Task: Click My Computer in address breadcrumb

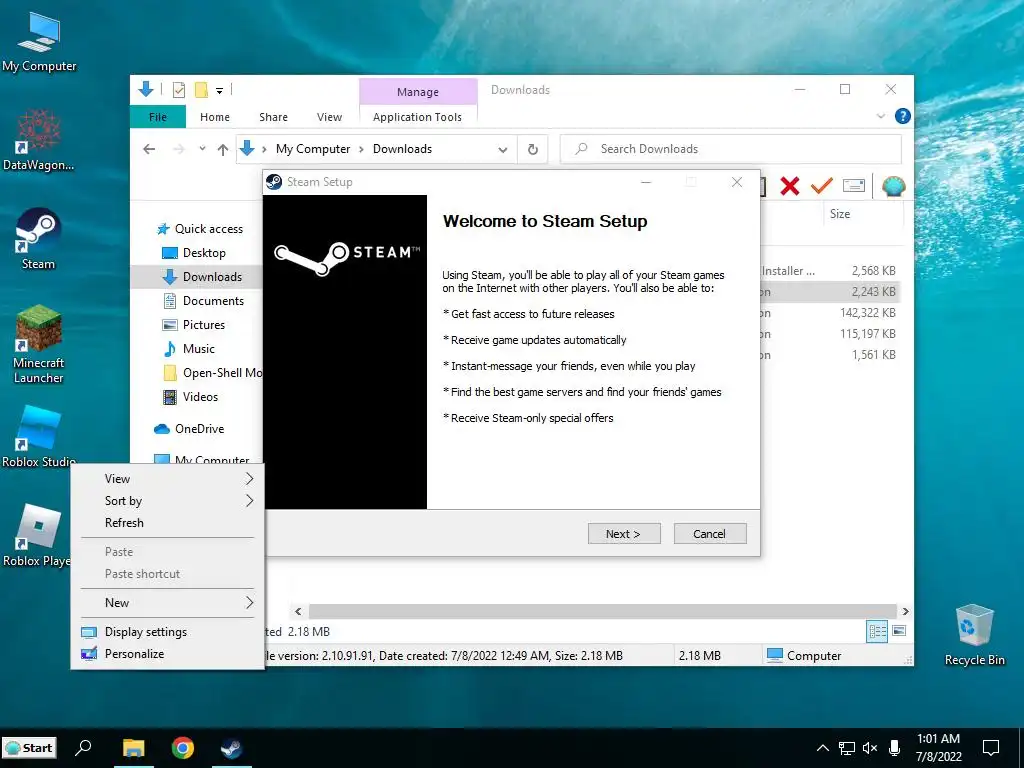Action: (x=313, y=149)
